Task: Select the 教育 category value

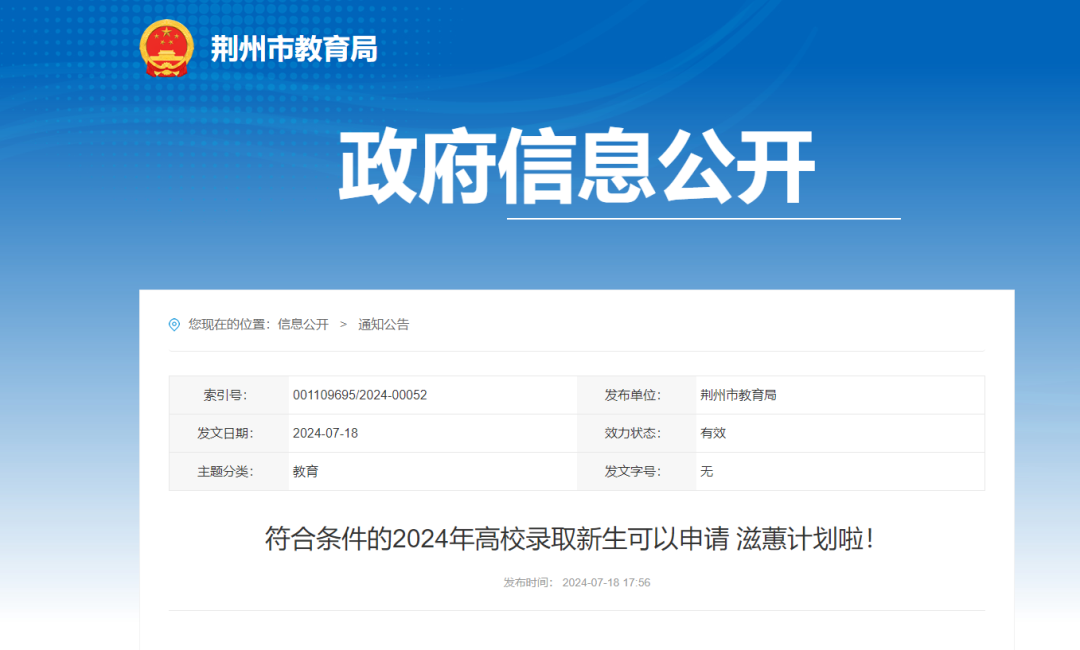Action: pos(306,471)
